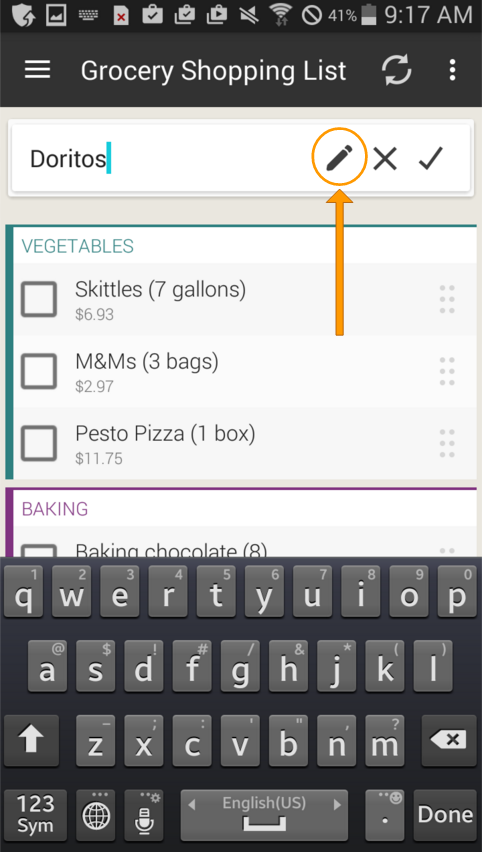Tap the drag handle beside M&Ms
The image size is (482, 852).
coord(447,372)
